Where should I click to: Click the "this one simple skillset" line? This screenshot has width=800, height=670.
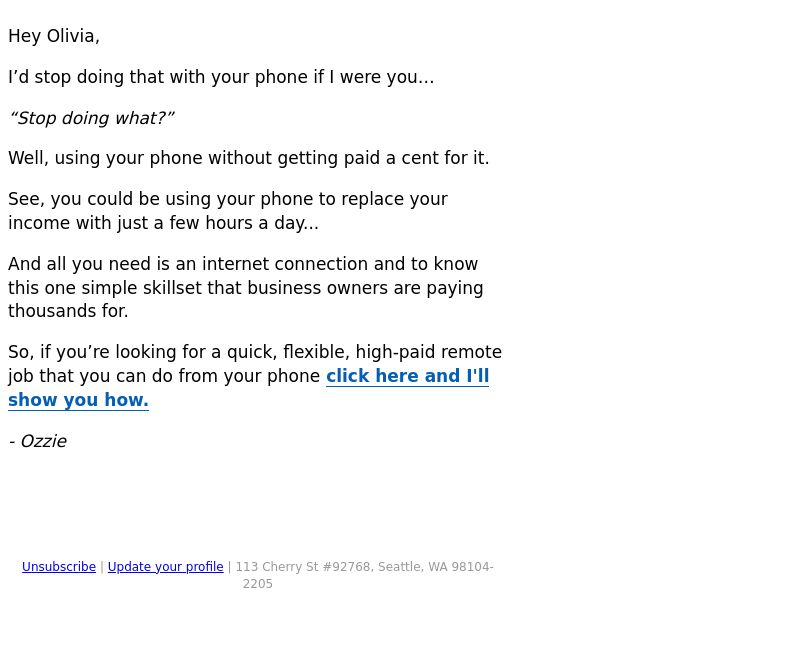point(245,288)
